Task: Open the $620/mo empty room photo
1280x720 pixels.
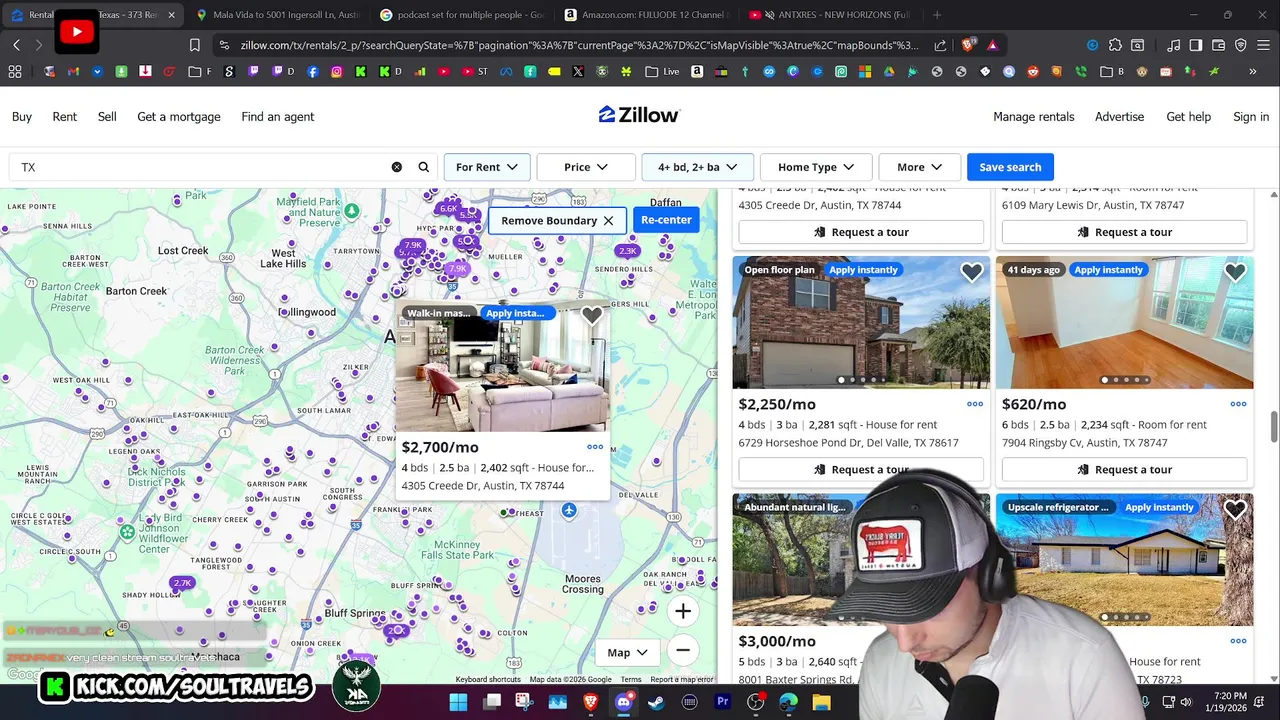Action: [x=1124, y=322]
